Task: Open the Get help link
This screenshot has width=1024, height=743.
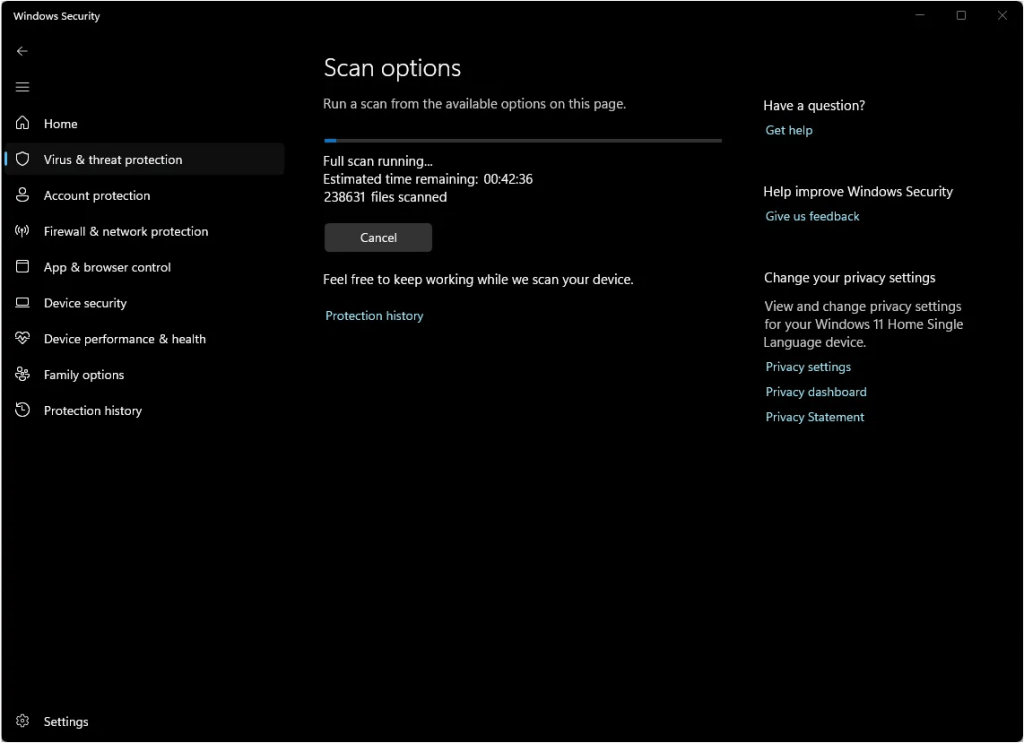Action: coord(789,131)
